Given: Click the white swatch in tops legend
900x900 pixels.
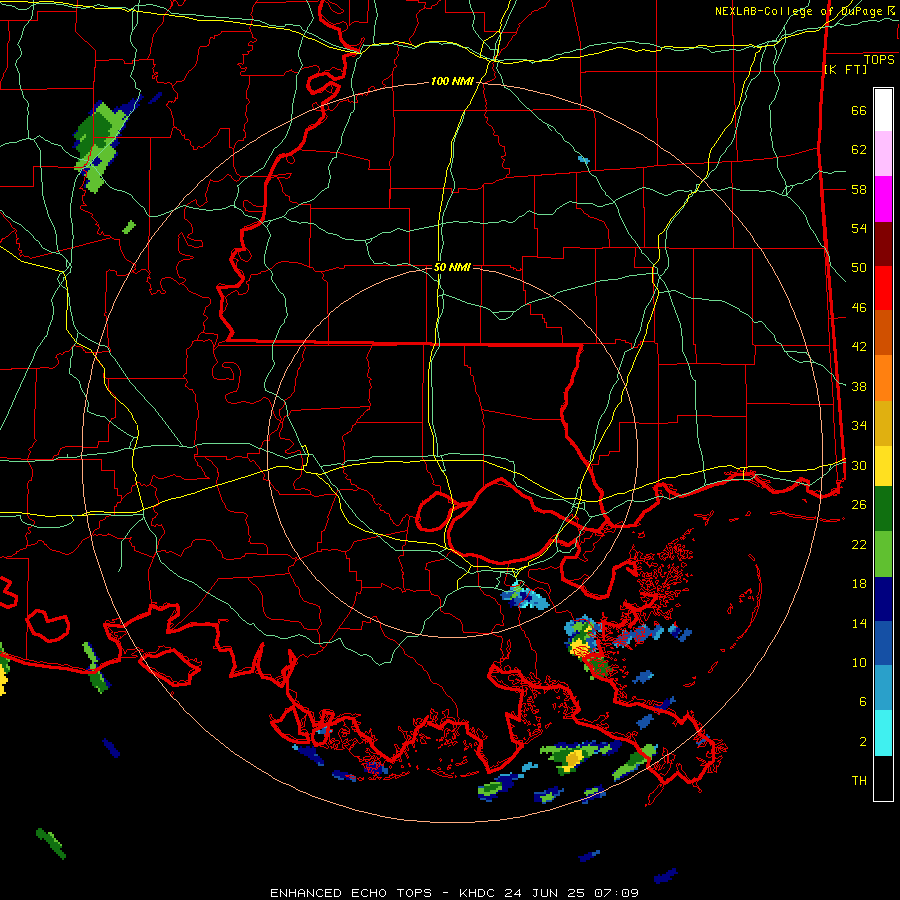Looking at the screenshot, I should coord(883,110).
